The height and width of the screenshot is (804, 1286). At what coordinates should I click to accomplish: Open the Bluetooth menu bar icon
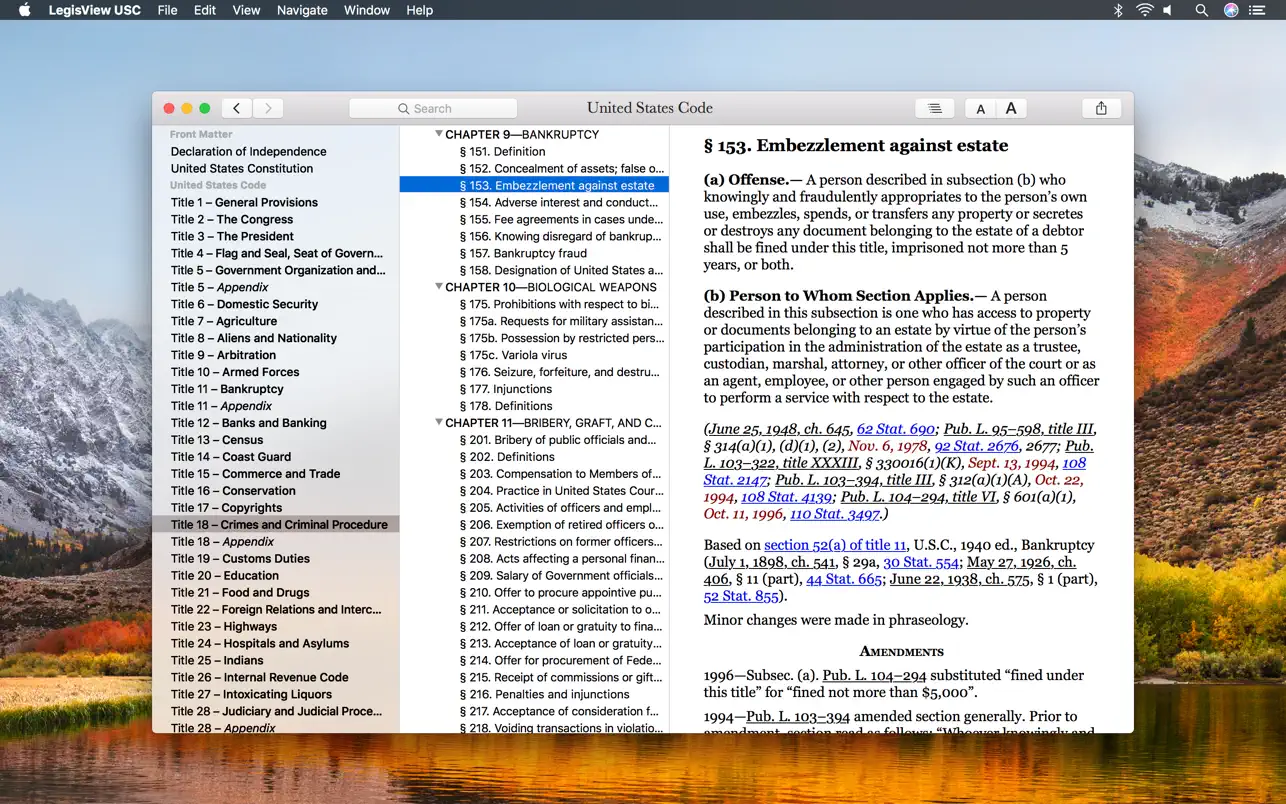coord(1118,10)
